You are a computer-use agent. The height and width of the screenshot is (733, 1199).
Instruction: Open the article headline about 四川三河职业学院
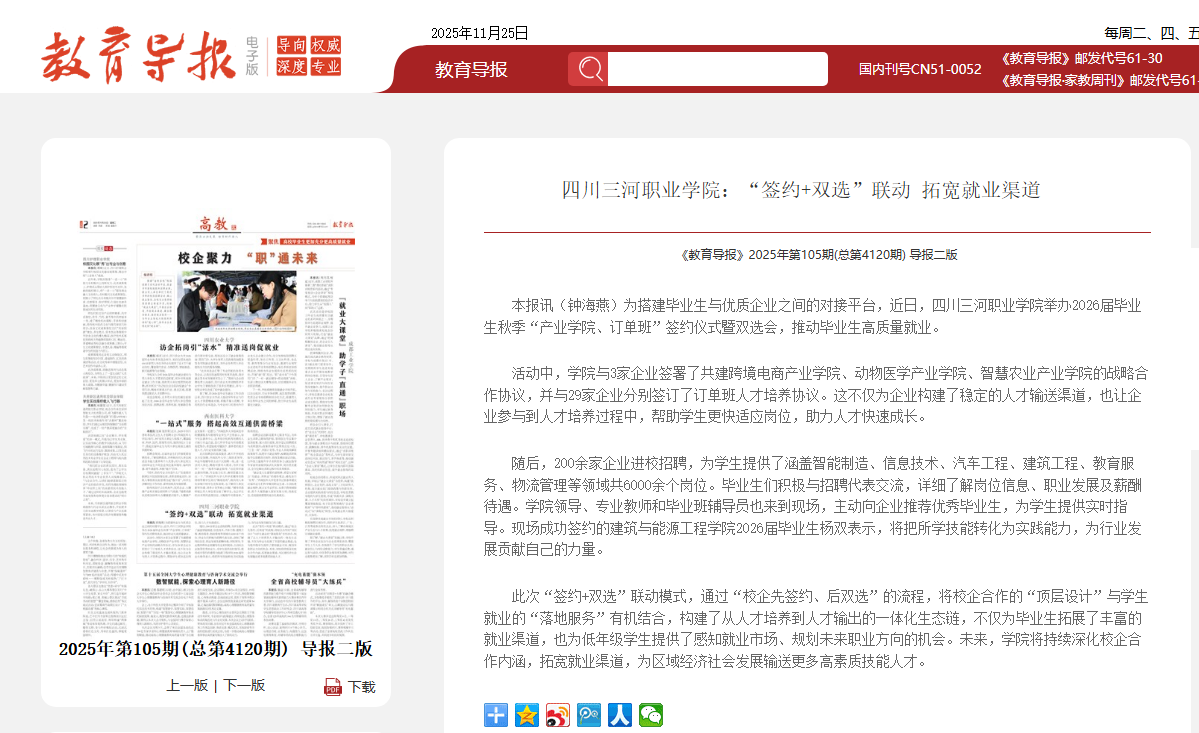click(799, 190)
